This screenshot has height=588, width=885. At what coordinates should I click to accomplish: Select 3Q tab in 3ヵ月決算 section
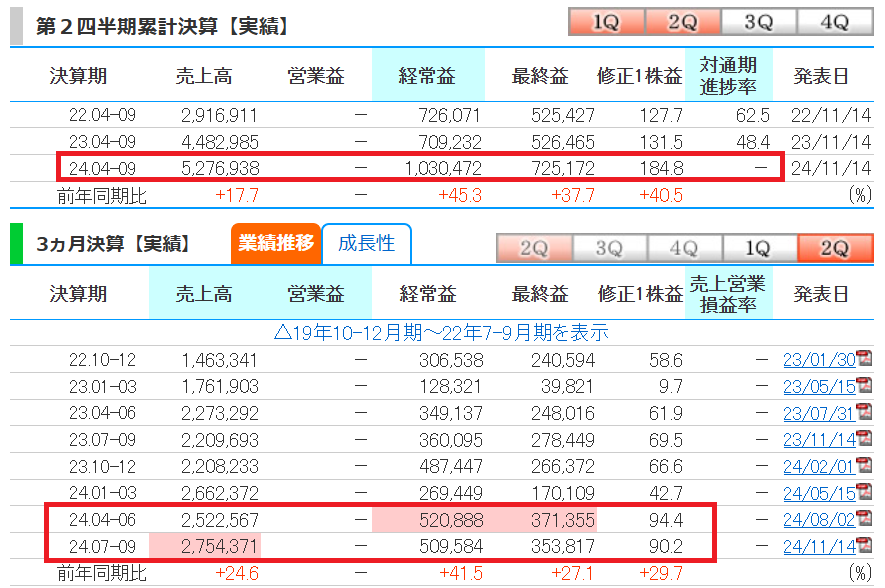610,248
